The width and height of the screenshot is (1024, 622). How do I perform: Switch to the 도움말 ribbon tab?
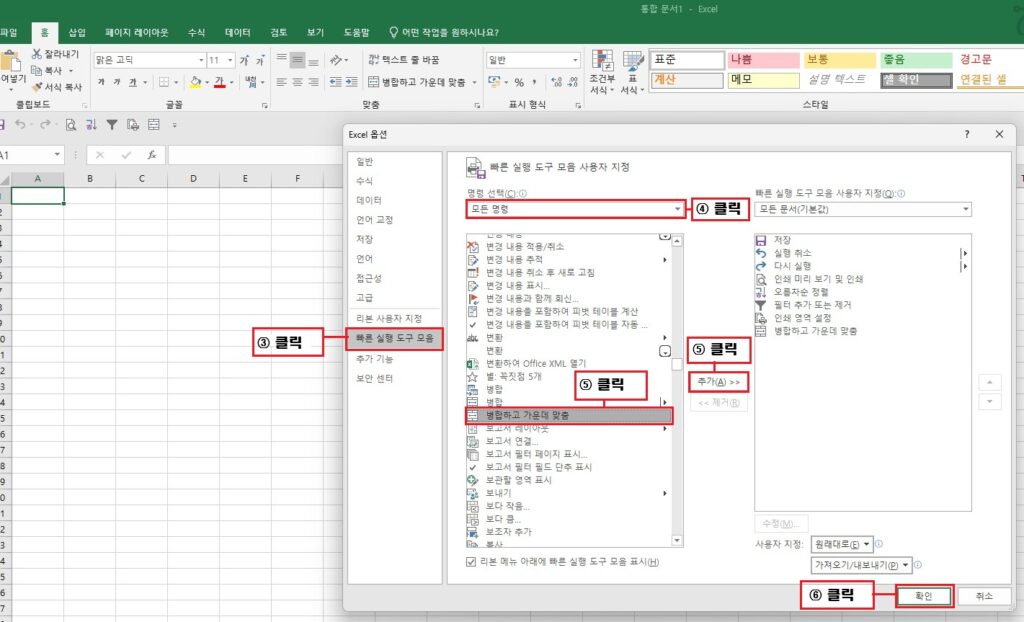point(357,32)
